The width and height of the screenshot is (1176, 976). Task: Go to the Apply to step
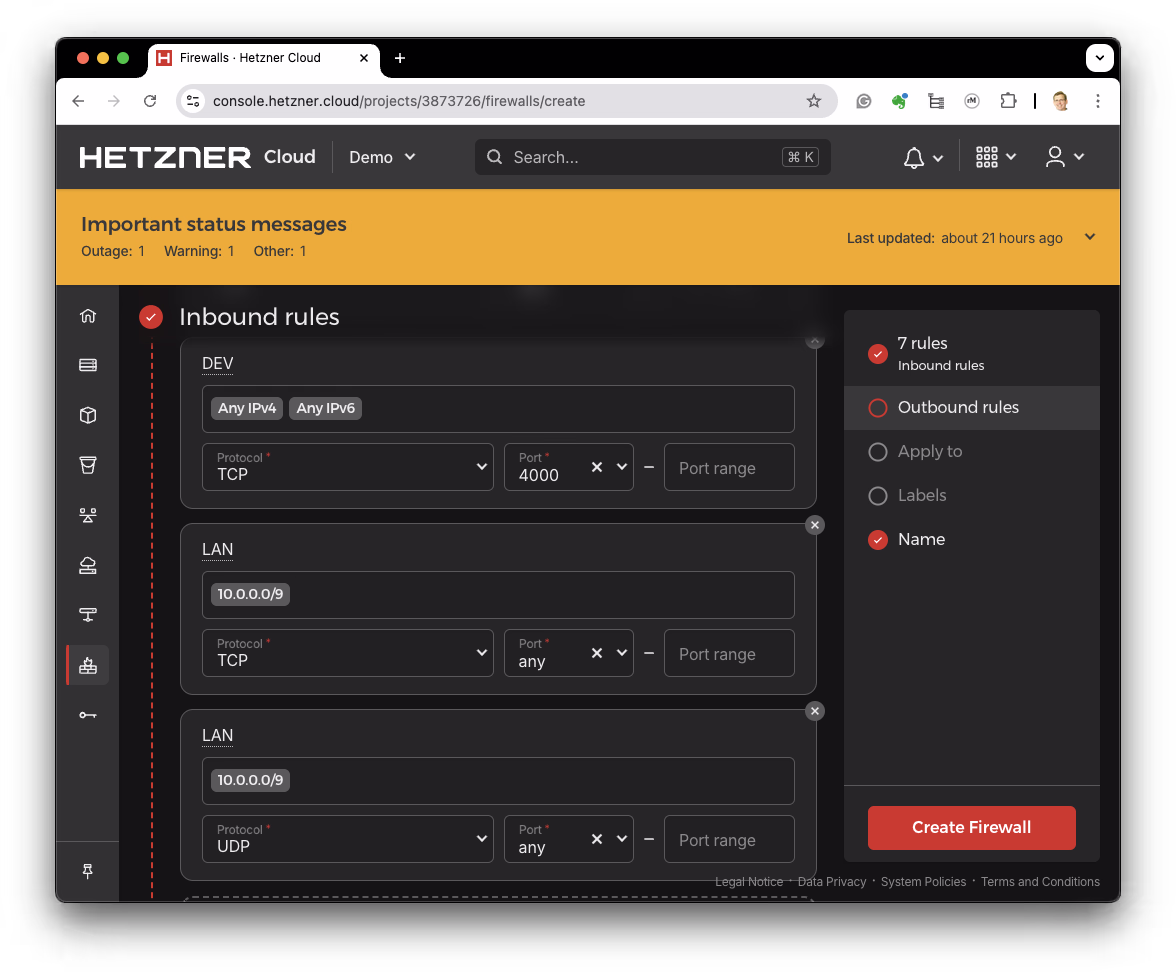929,452
